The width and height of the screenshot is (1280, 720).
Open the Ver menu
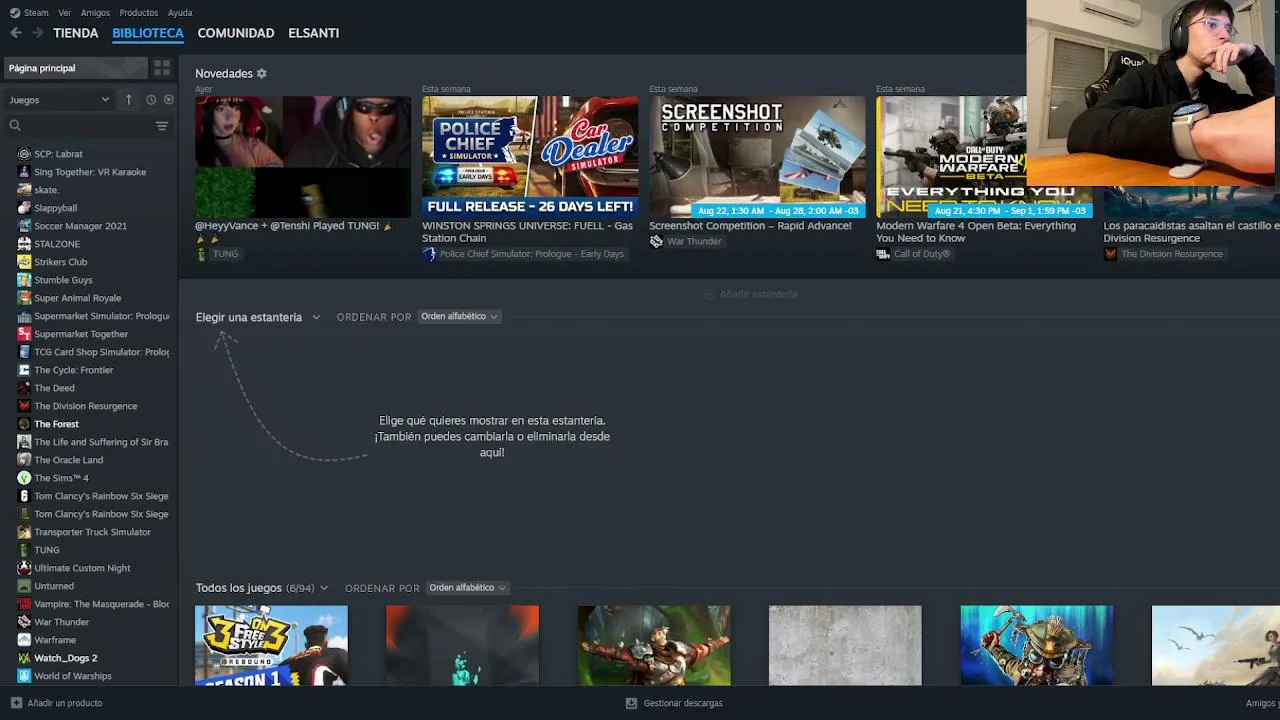pos(65,13)
